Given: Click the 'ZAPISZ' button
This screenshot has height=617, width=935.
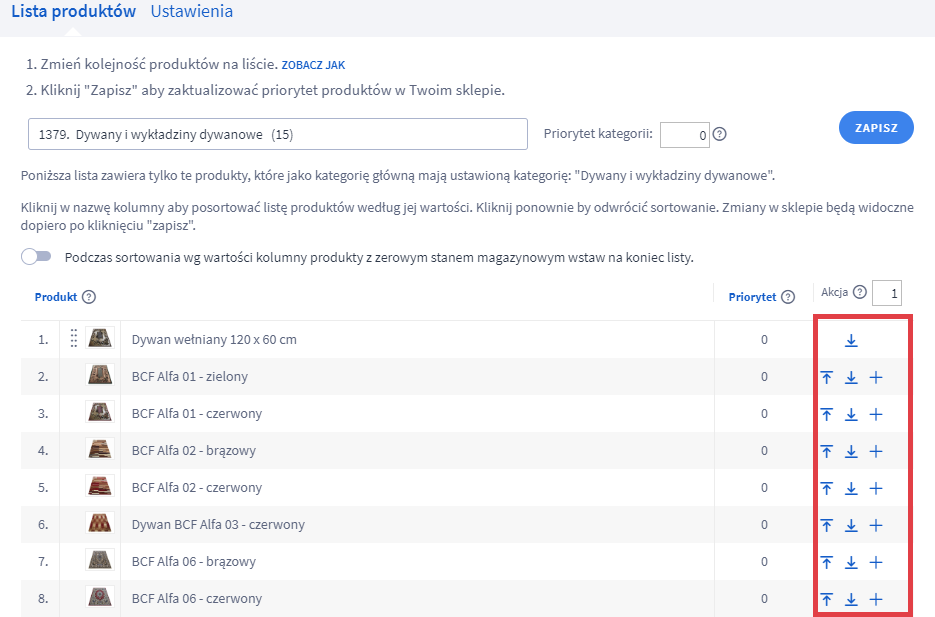Looking at the screenshot, I should [876, 128].
